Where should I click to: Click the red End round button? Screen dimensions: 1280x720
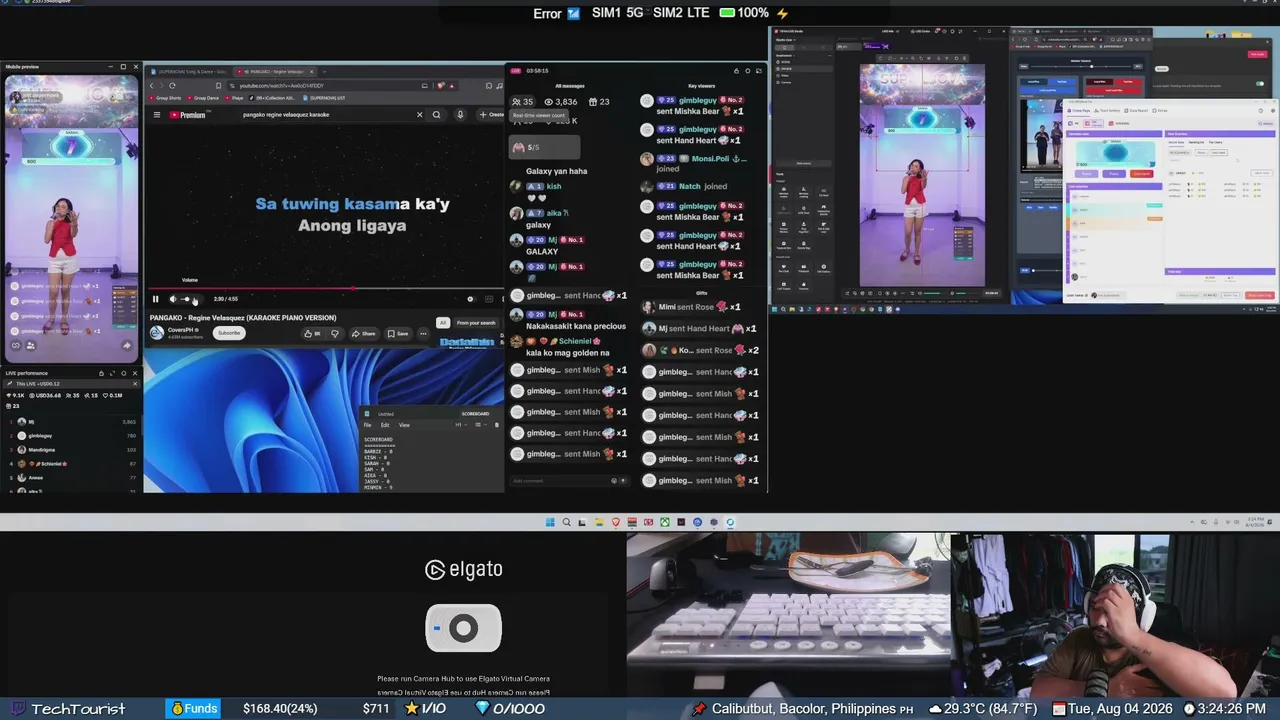tap(1142, 174)
